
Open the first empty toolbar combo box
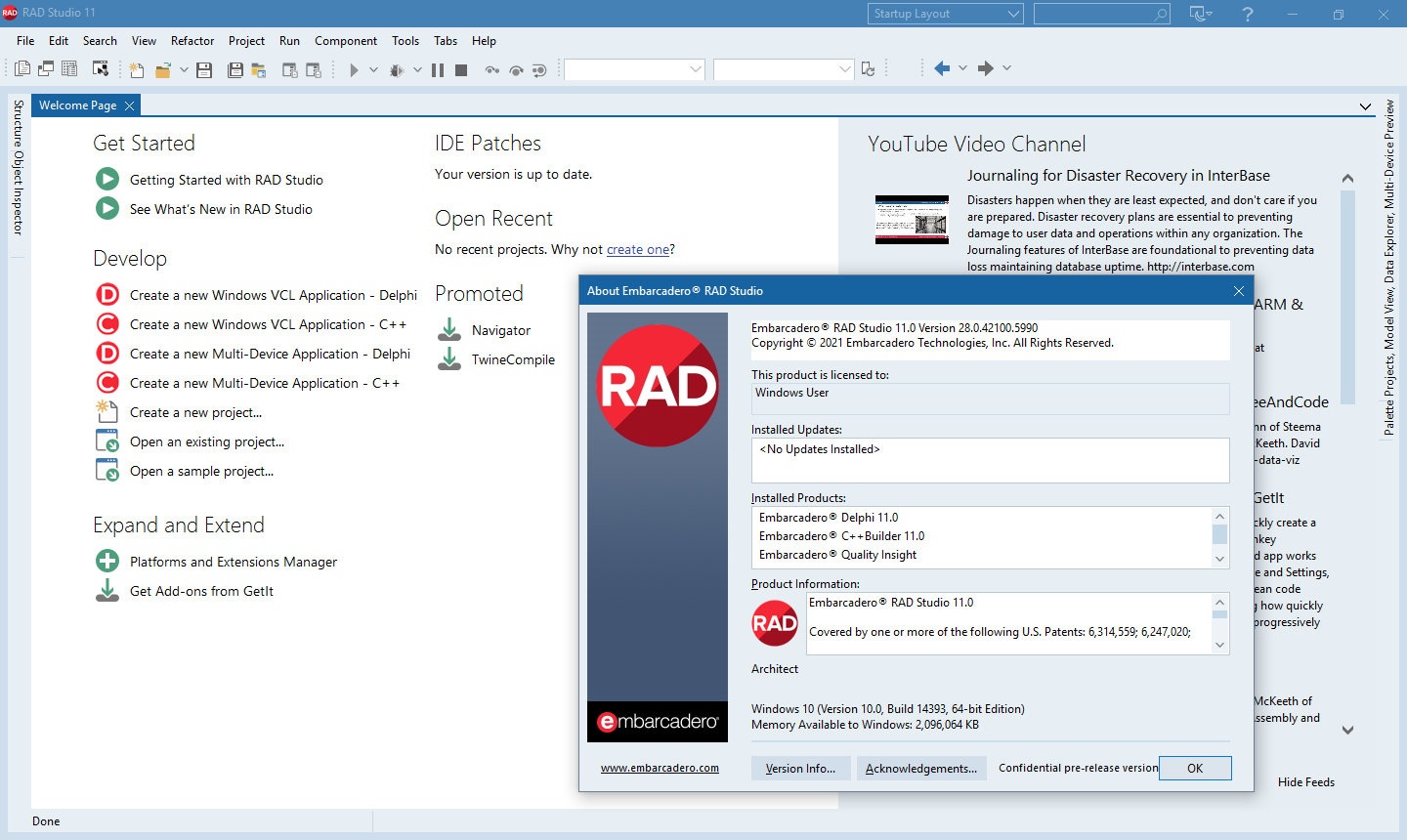(x=634, y=69)
